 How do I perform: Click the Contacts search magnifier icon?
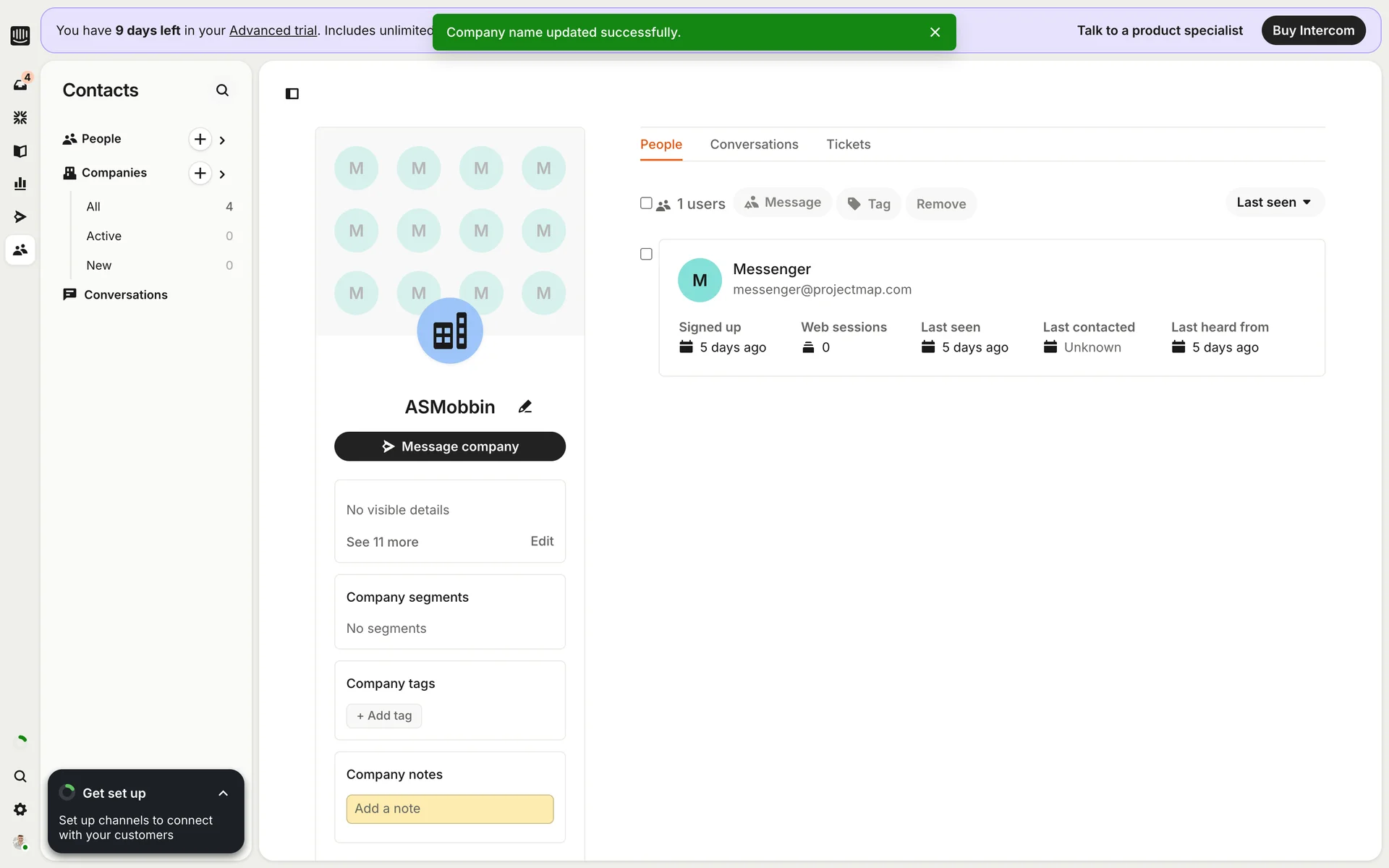(222, 90)
